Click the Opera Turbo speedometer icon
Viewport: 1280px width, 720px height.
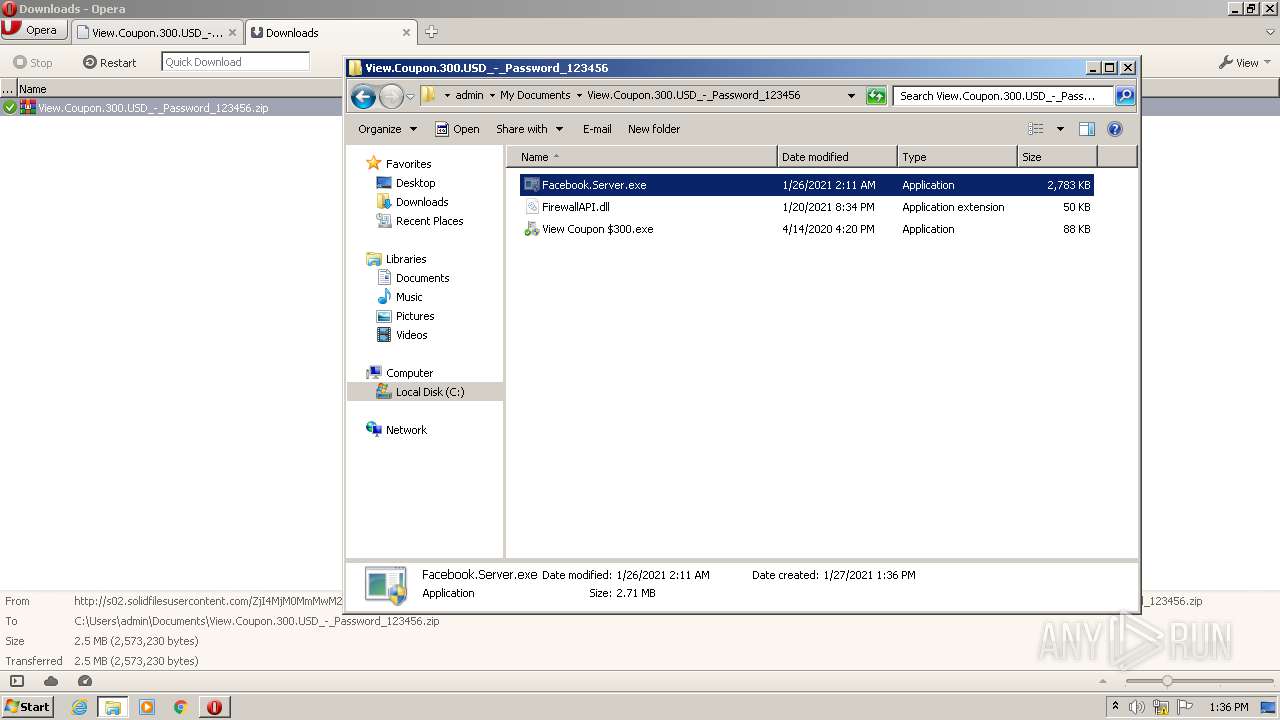coord(85,681)
